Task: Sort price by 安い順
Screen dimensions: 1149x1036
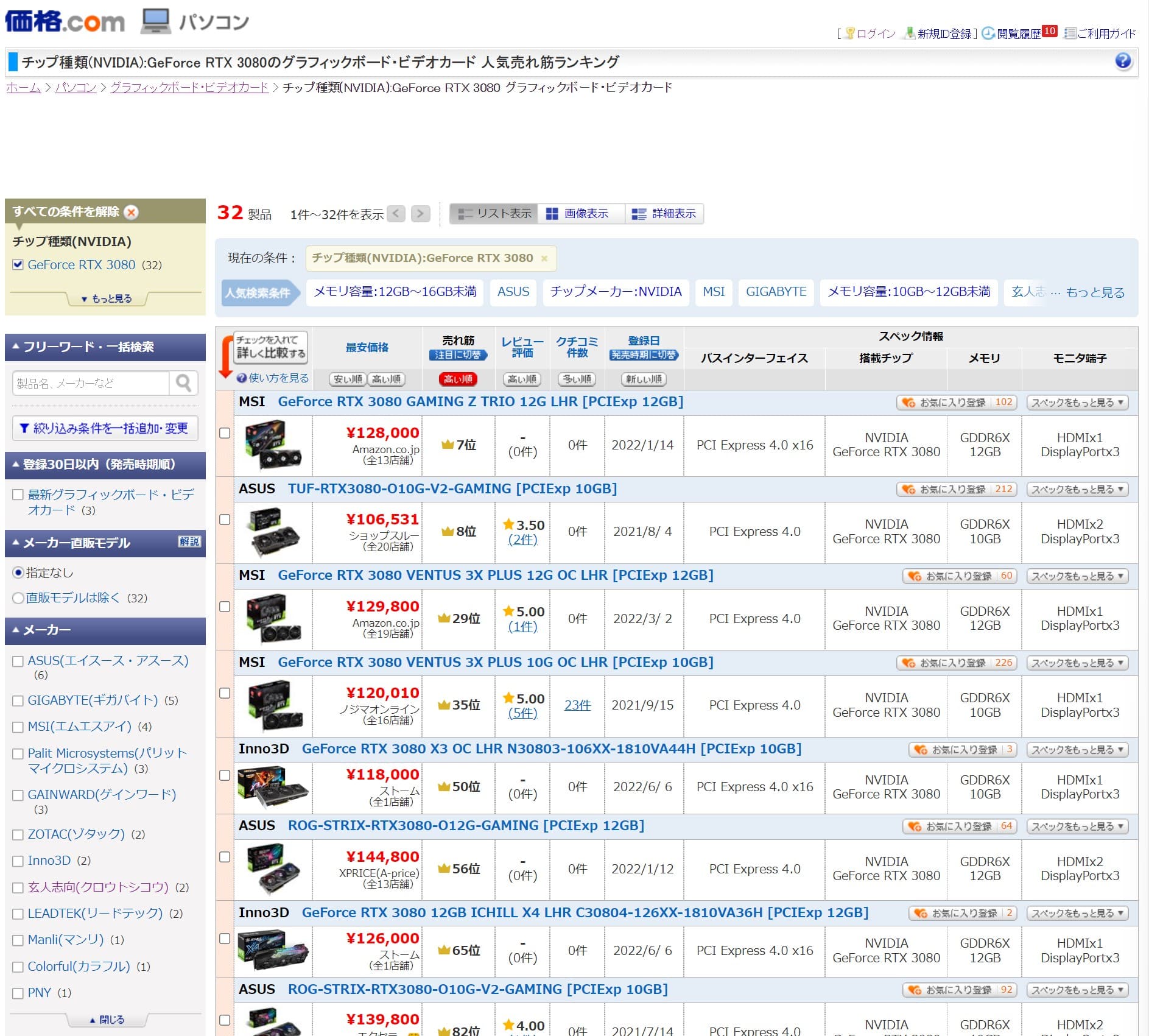Action: click(x=347, y=379)
